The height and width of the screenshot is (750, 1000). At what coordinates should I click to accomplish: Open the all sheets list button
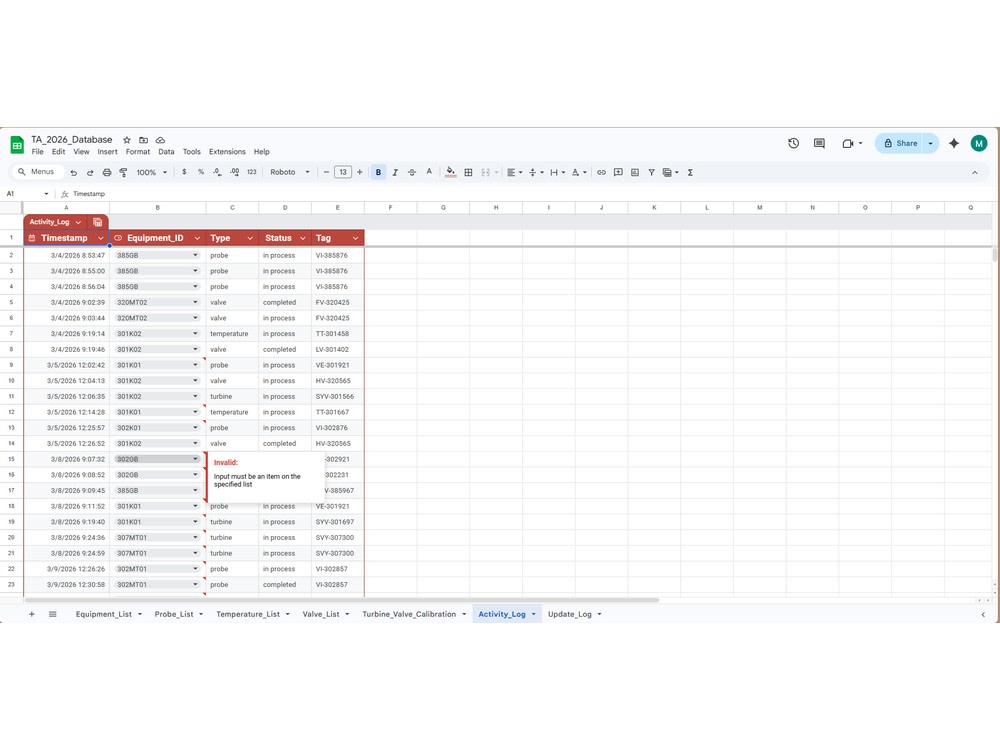(53, 614)
